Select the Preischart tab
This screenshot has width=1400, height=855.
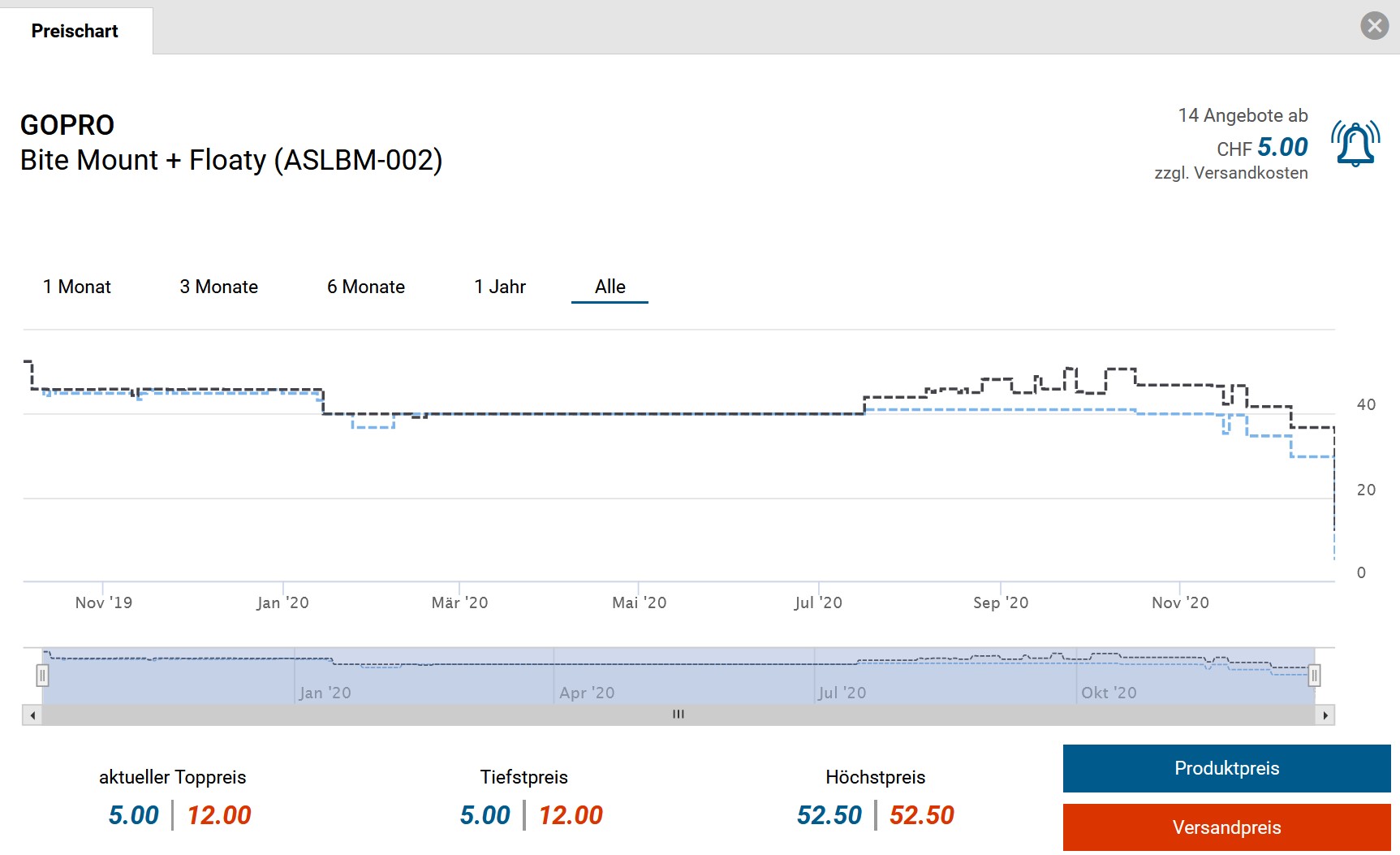tap(75, 31)
